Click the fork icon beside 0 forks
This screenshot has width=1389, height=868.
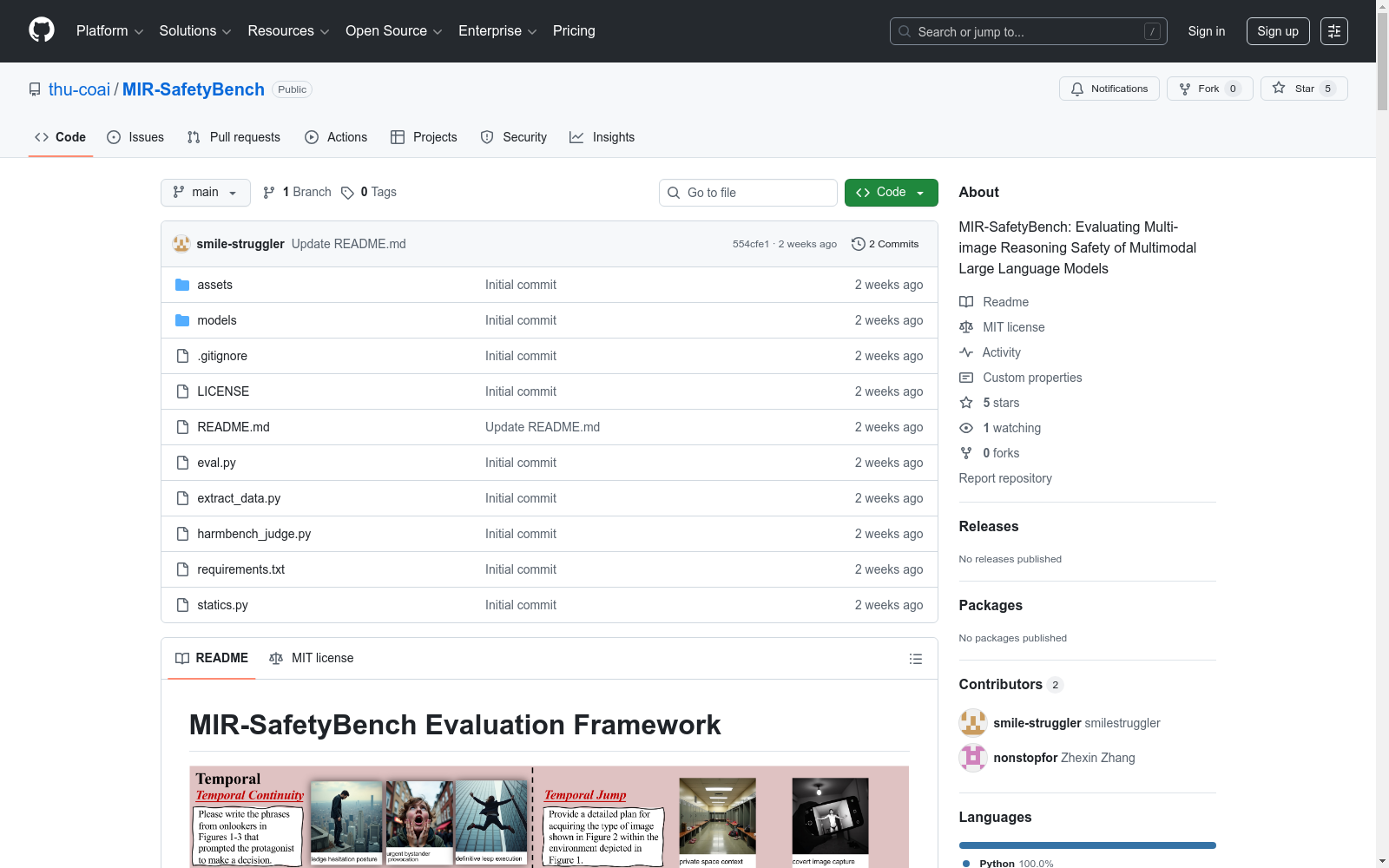(x=966, y=453)
